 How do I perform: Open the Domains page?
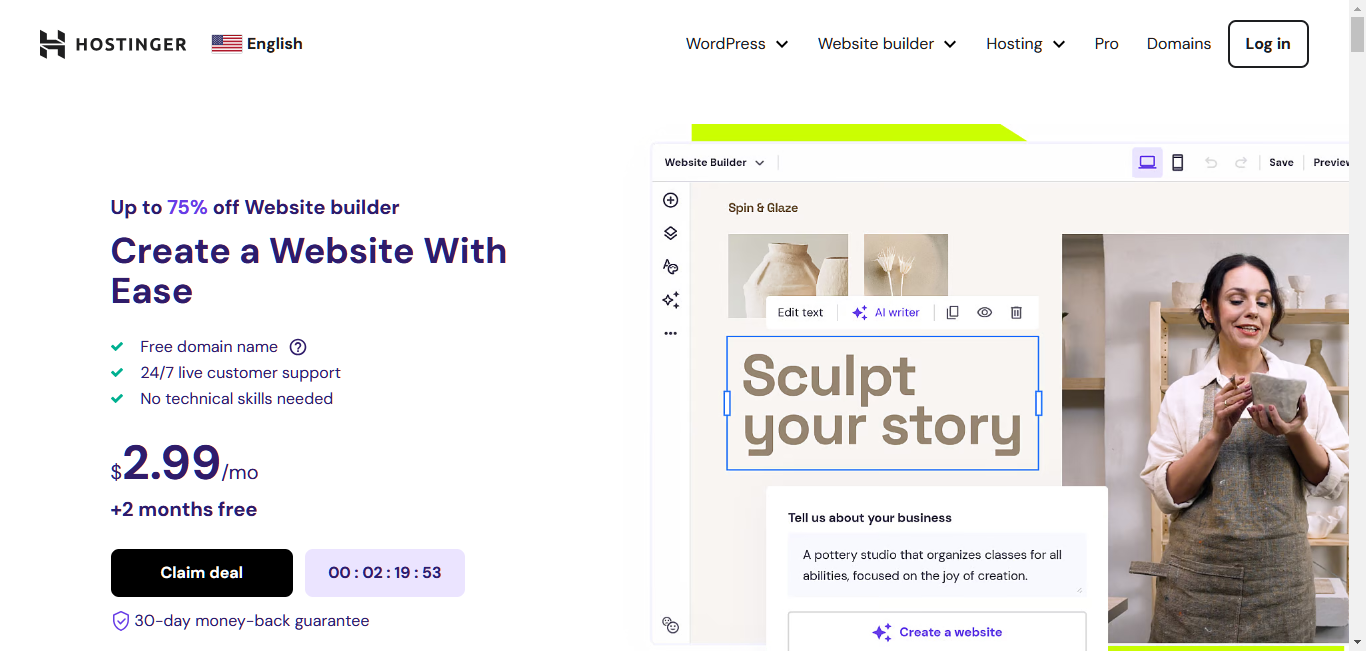pyautogui.click(x=1179, y=44)
